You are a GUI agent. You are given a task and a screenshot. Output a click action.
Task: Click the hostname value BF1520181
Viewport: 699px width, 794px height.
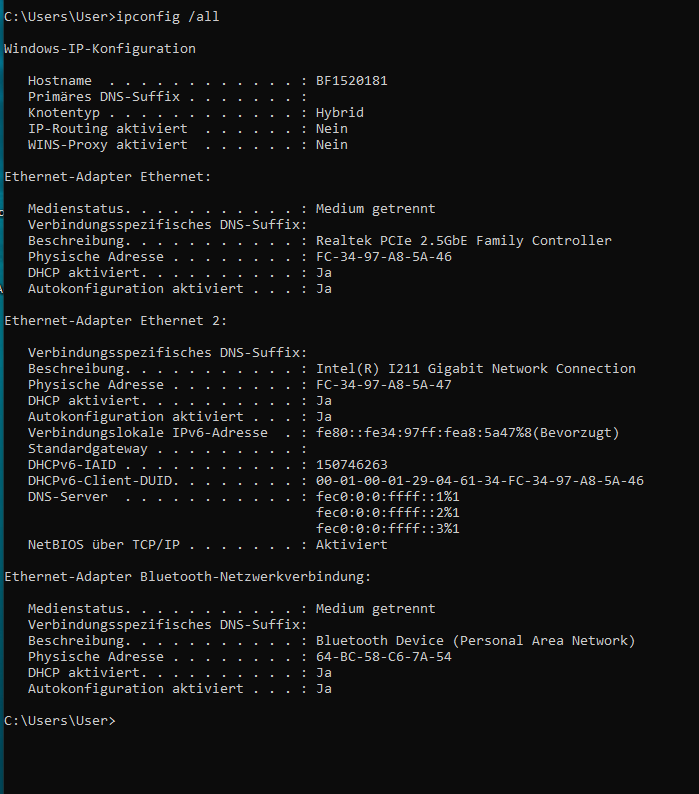[352, 81]
